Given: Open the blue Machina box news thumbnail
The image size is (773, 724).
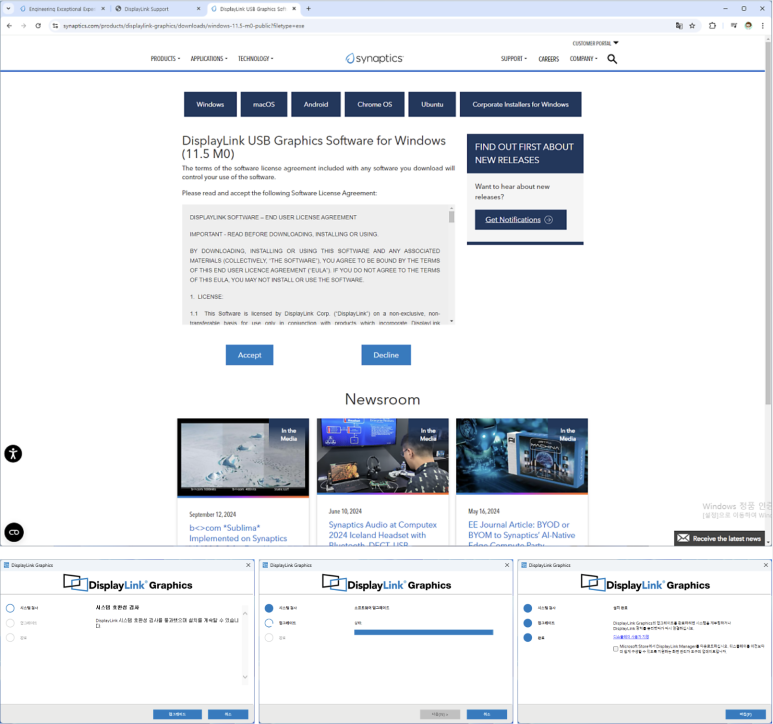Looking at the screenshot, I should [522, 456].
